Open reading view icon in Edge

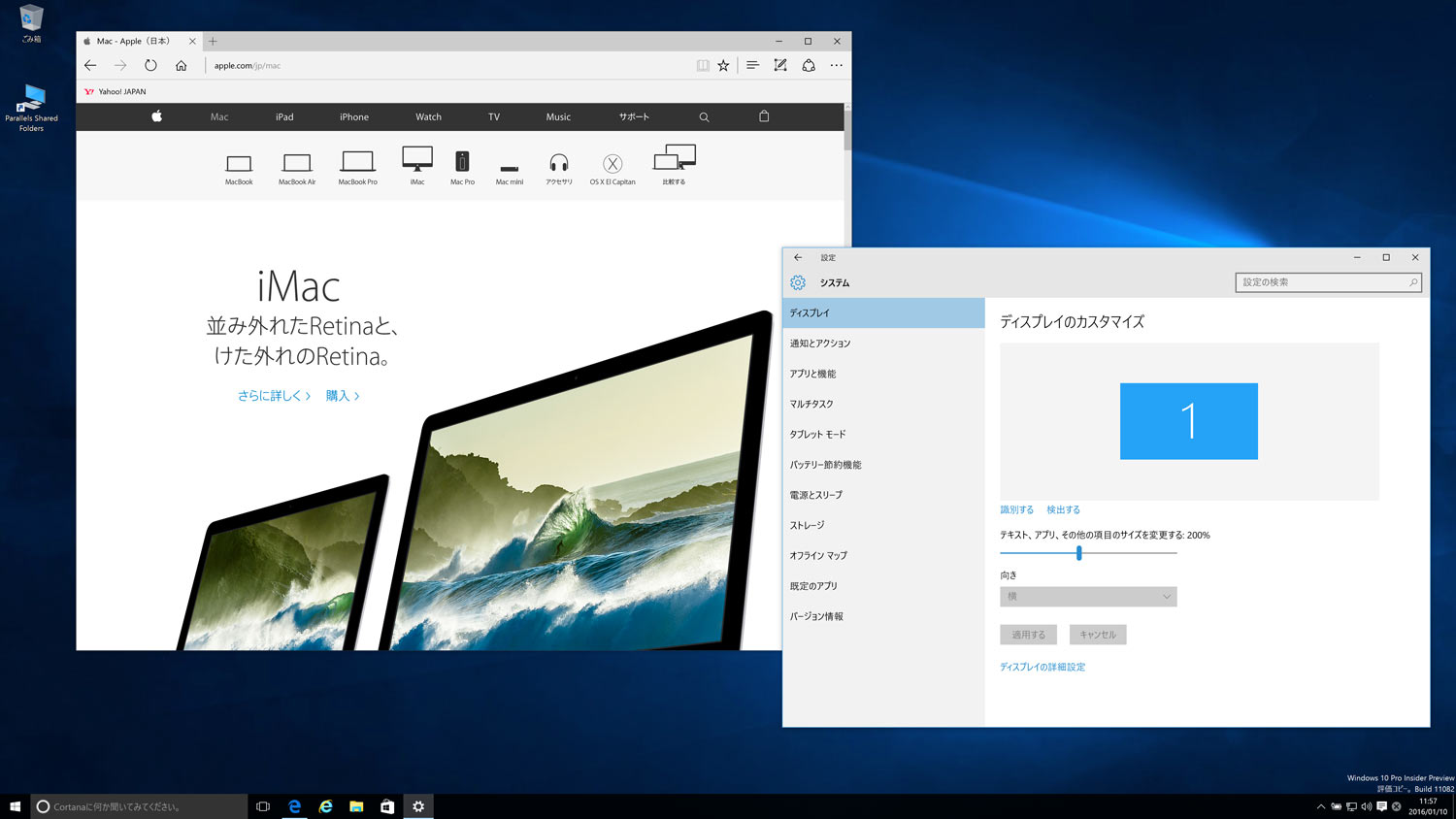pos(703,65)
